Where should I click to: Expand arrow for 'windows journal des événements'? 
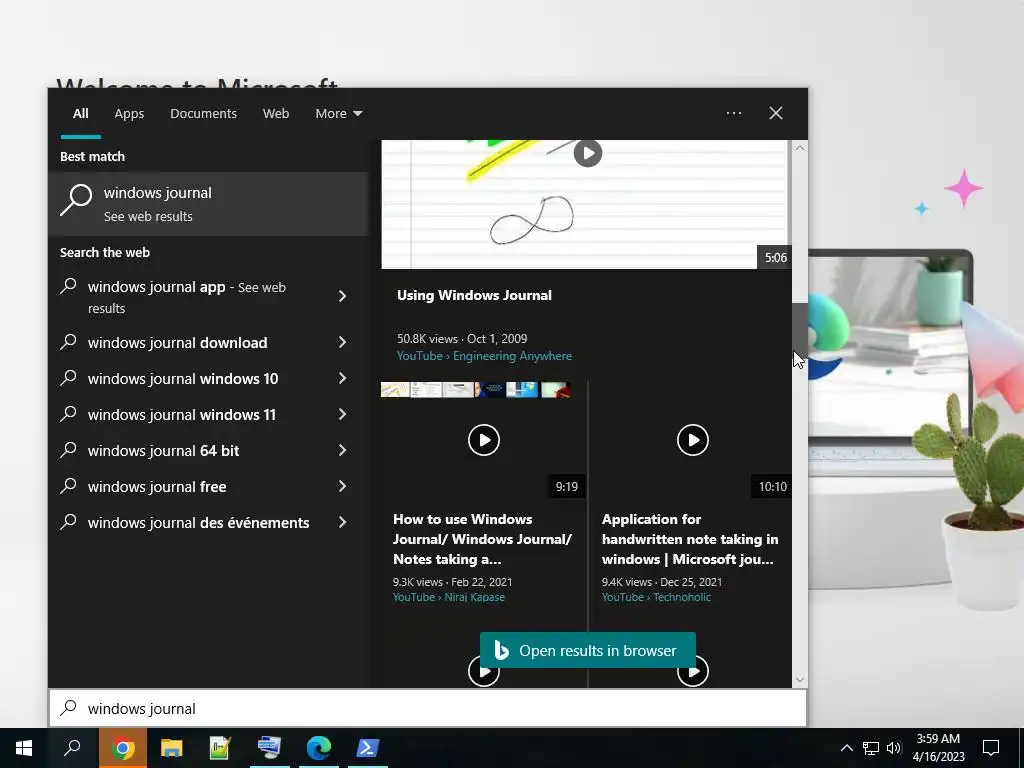click(x=342, y=522)
